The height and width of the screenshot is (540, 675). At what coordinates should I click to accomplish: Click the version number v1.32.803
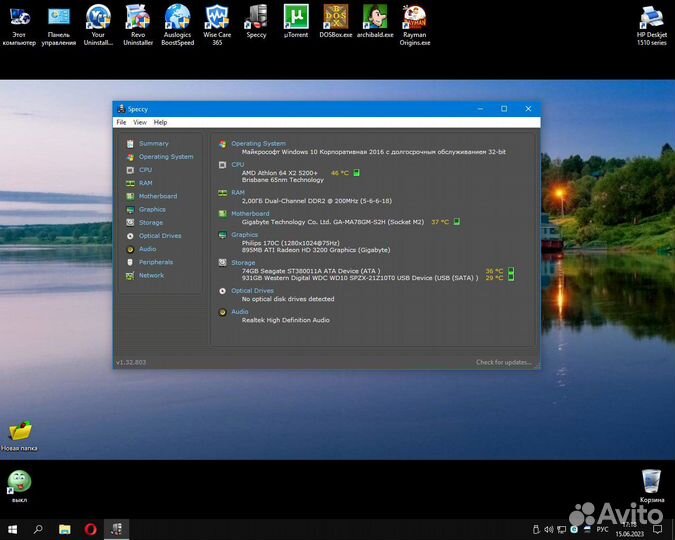(131, 362)
